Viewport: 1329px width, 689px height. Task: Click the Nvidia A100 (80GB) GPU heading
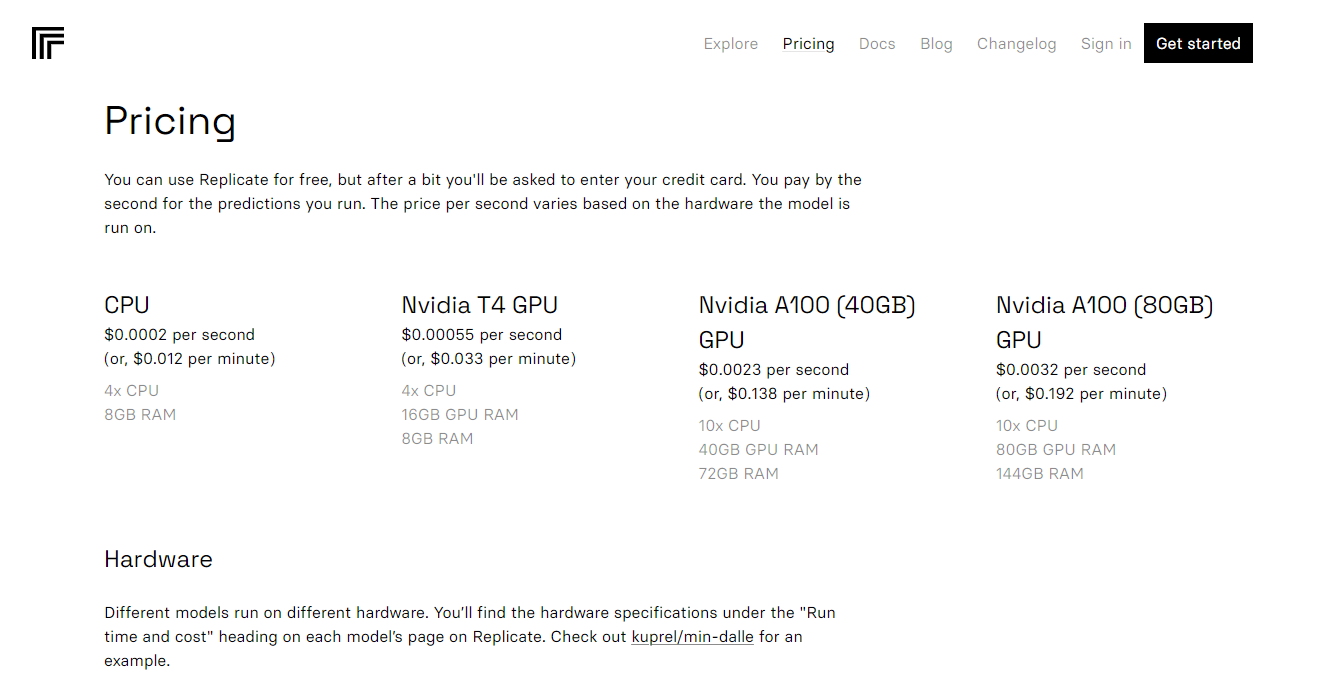pos(1104,322)
